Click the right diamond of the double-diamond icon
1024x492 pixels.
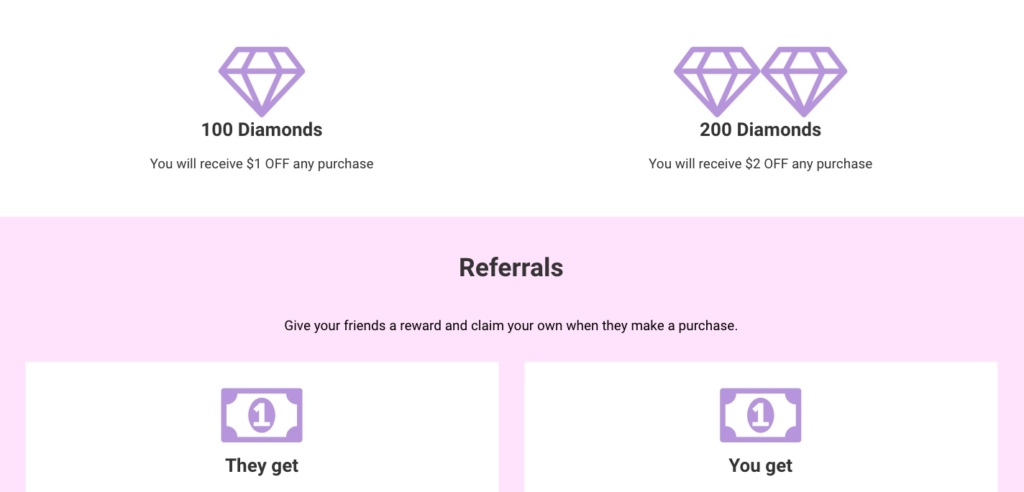(x=804, y=81)
